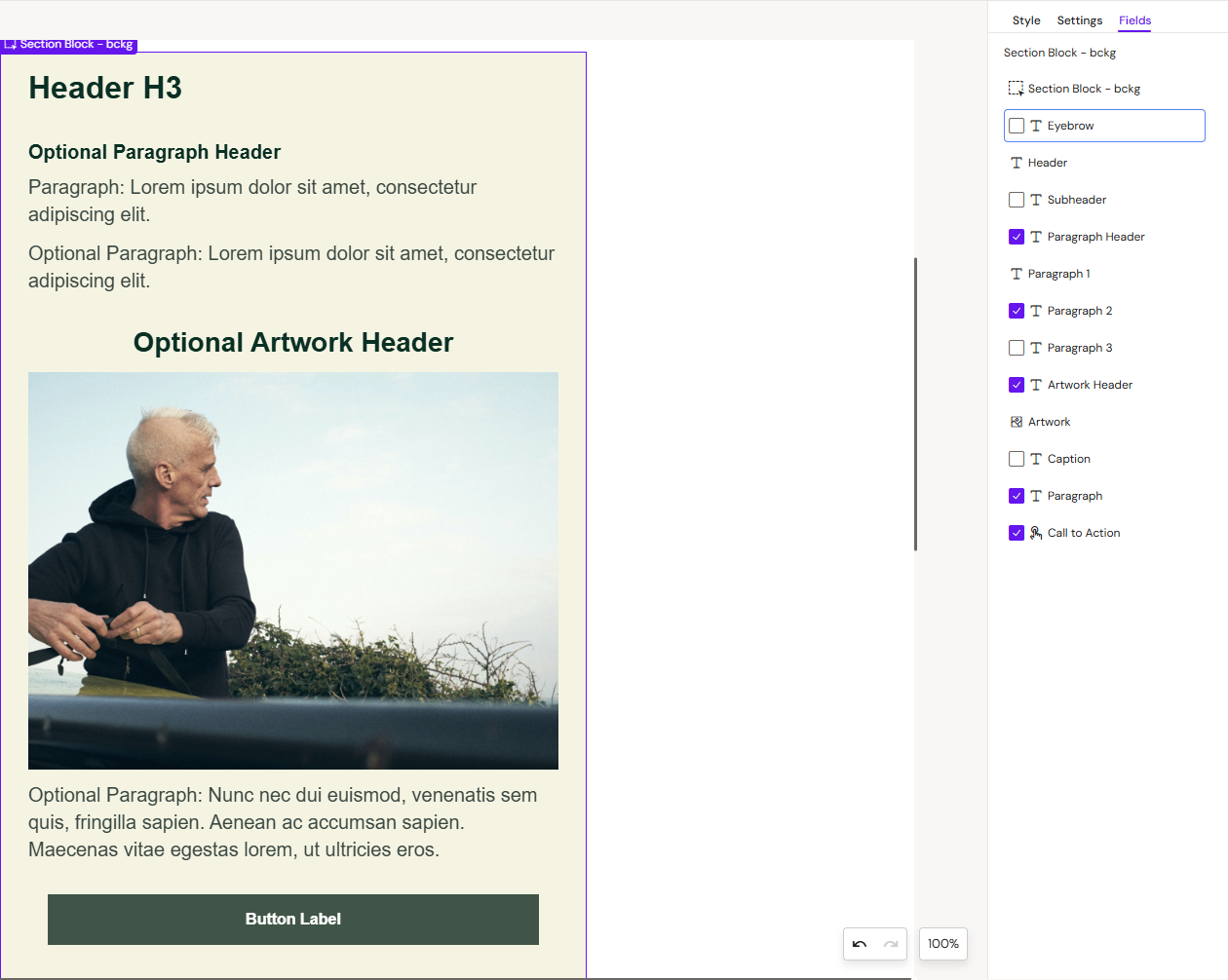Click the text icon beside Caption
The image size is (1228, 980).
[1036, 459]
